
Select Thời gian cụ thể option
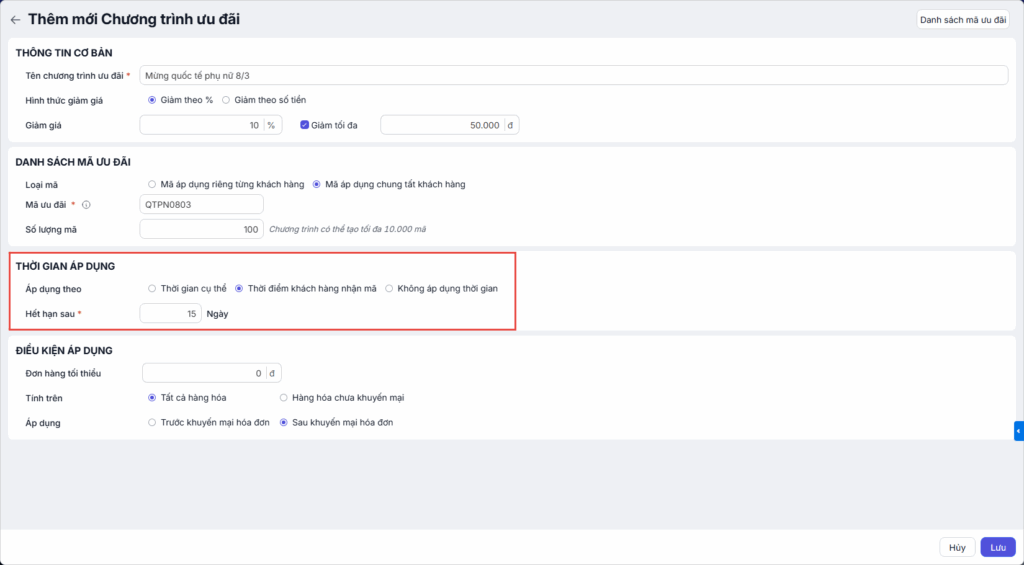coord(152,289)
